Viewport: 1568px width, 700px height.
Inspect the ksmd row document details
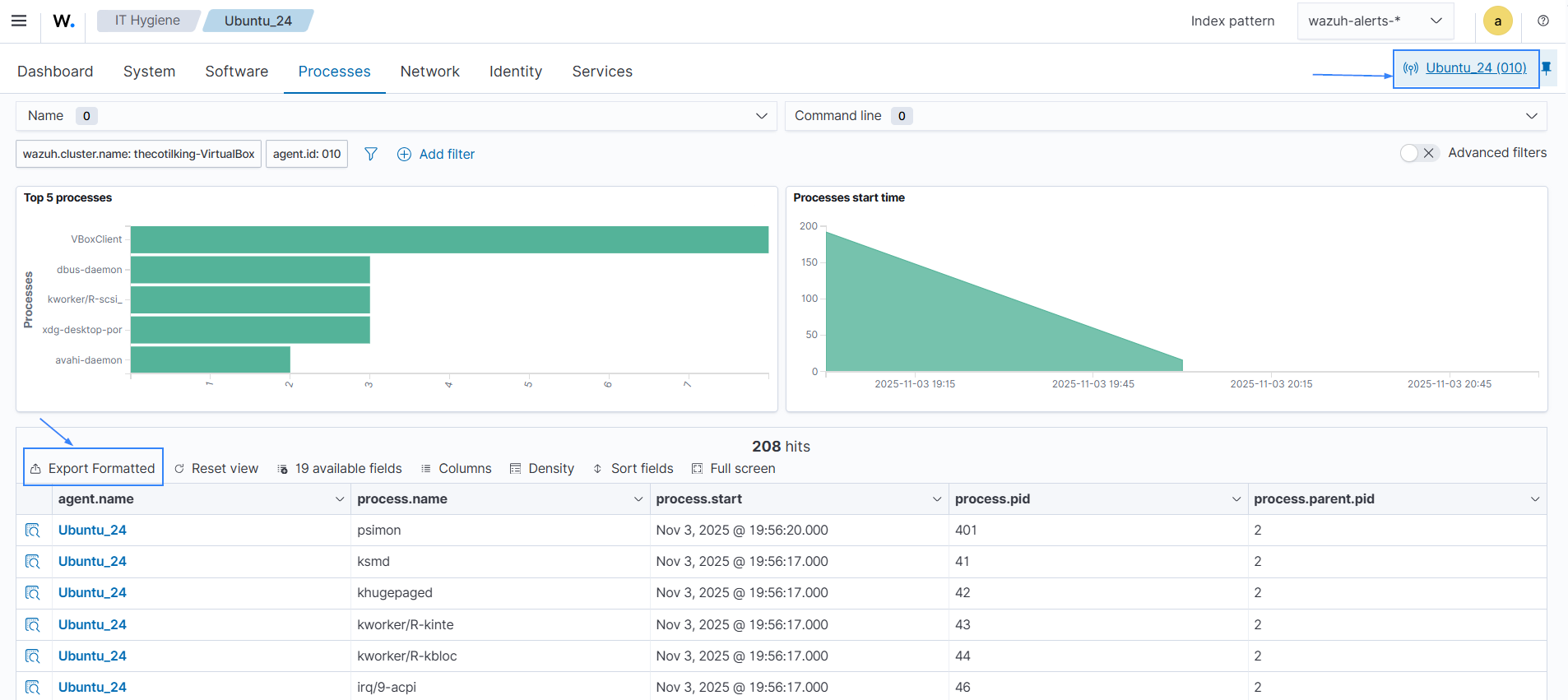pos(33,562)
